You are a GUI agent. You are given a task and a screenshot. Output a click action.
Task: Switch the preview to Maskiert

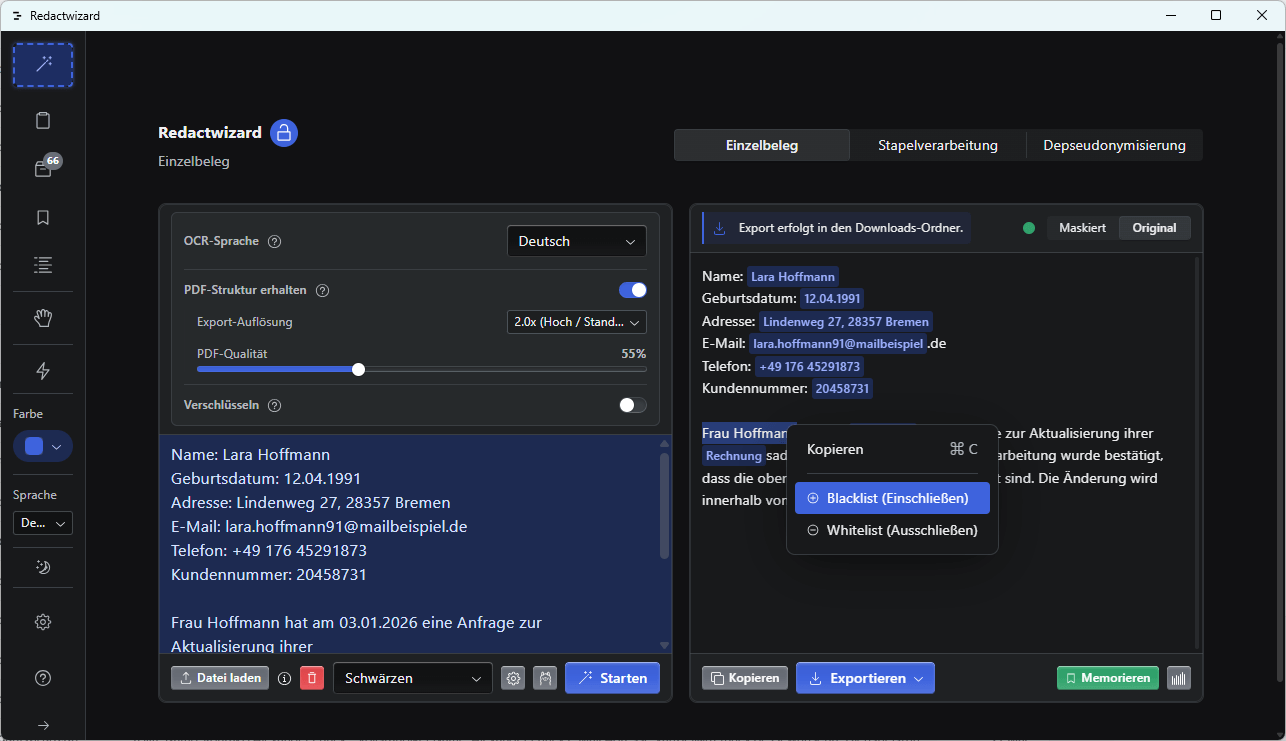click(1082, 228)
